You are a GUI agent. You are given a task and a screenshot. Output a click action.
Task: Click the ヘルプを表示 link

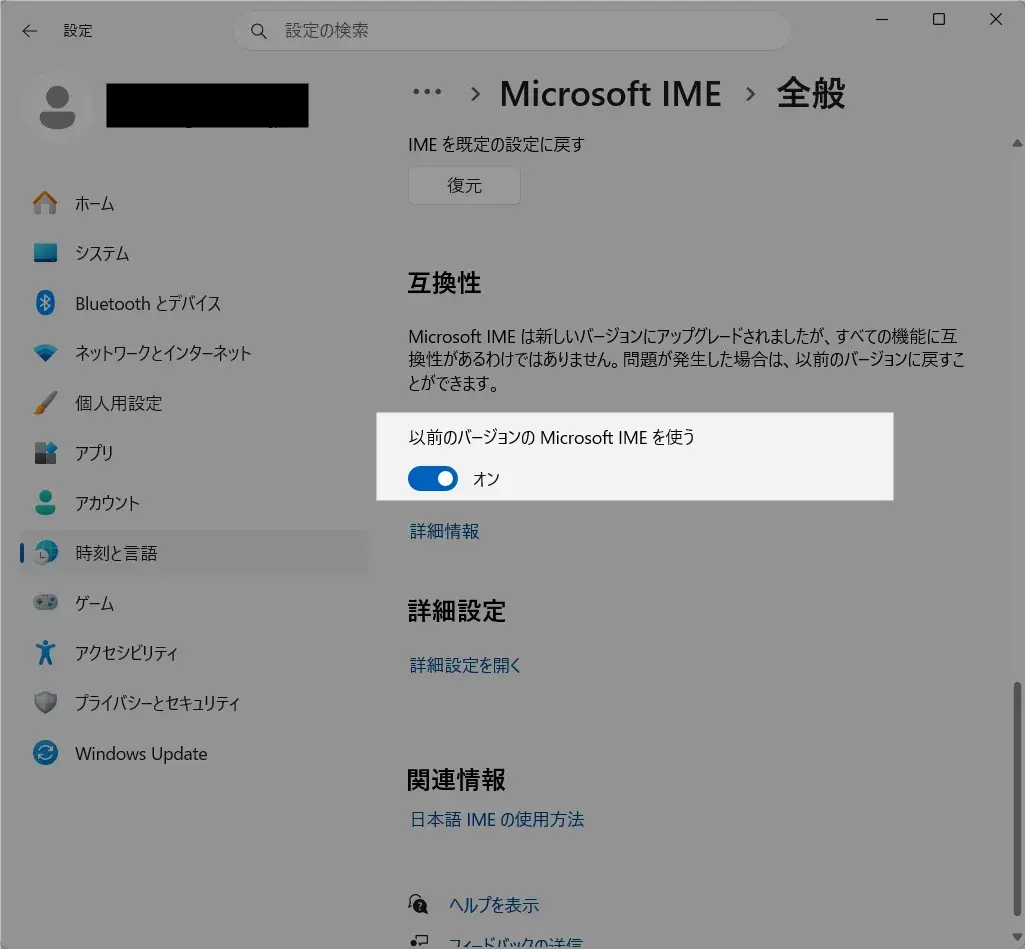click(494, 905)
